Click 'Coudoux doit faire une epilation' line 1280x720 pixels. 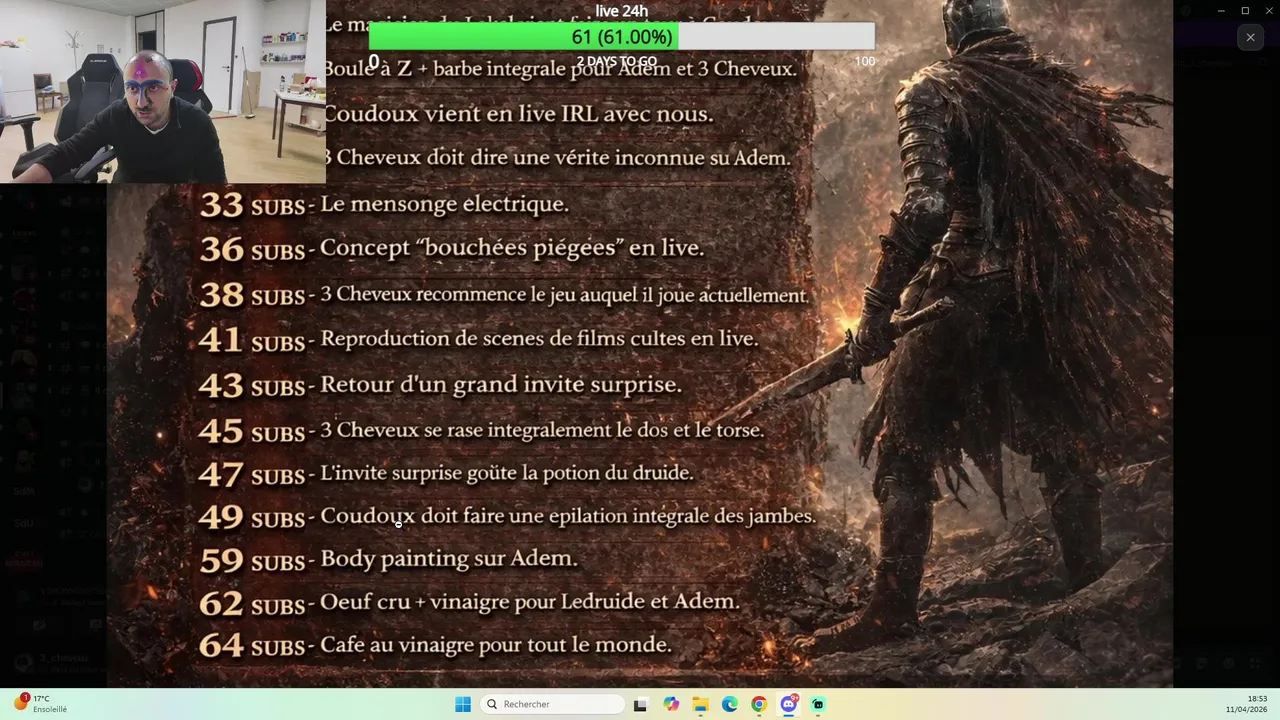point(508,516)
